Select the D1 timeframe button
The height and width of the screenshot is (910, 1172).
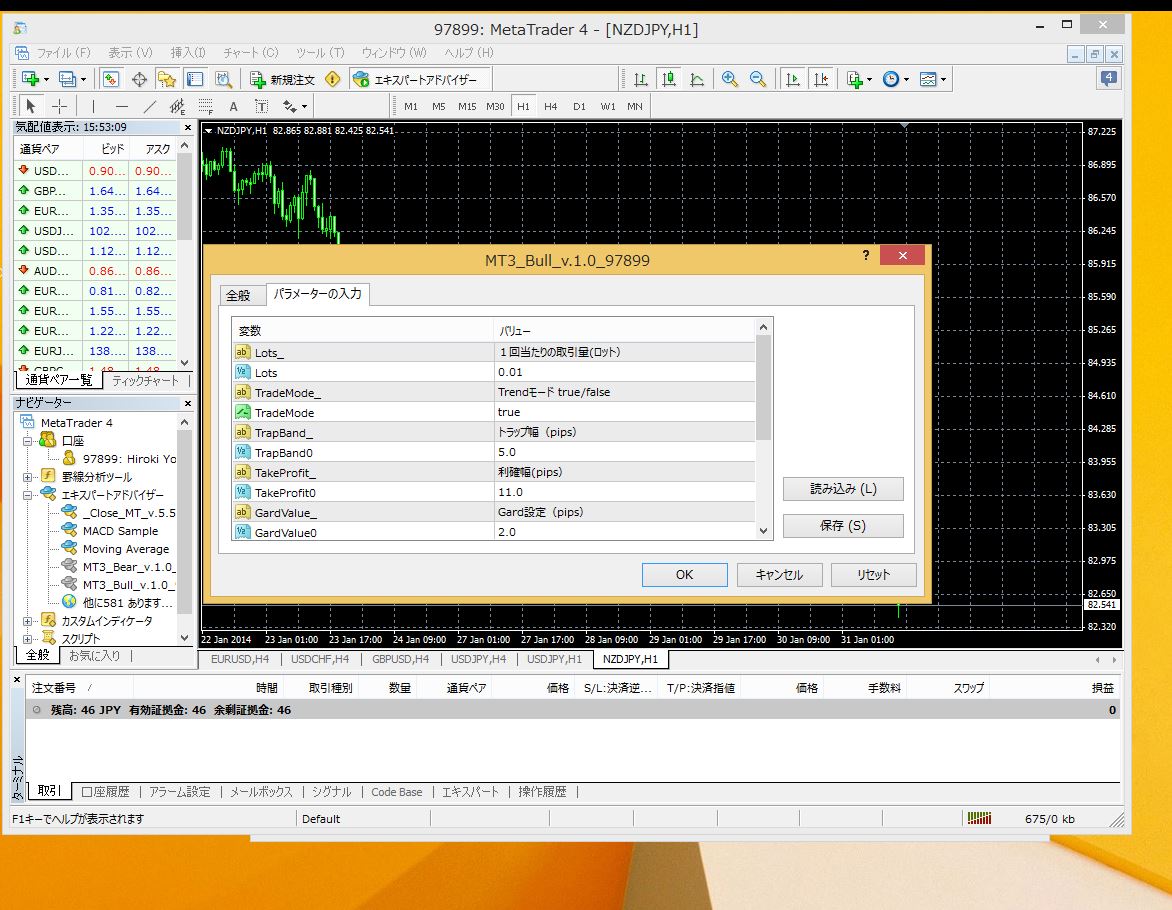[x=579, y=106]
